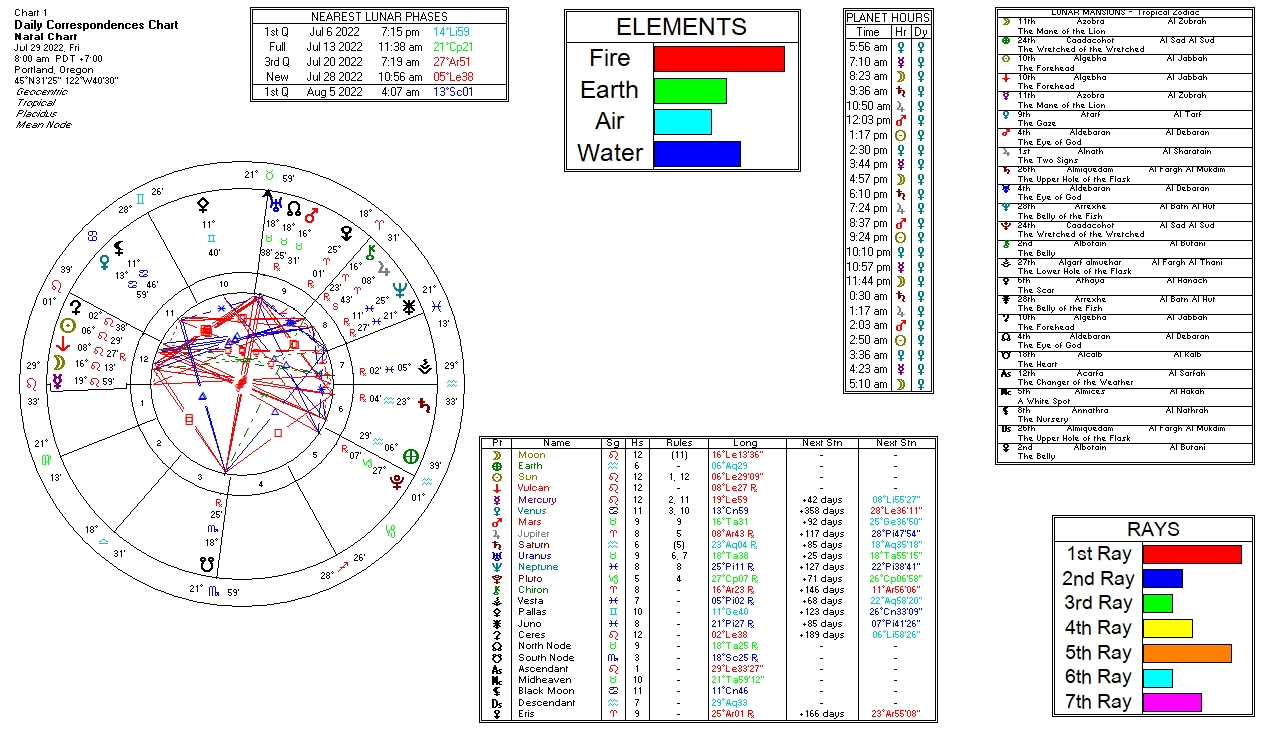Select the Pluto glyph in the chart wheel
Image resolution: width=1267 pixels, height=741 pixels.
399,482
